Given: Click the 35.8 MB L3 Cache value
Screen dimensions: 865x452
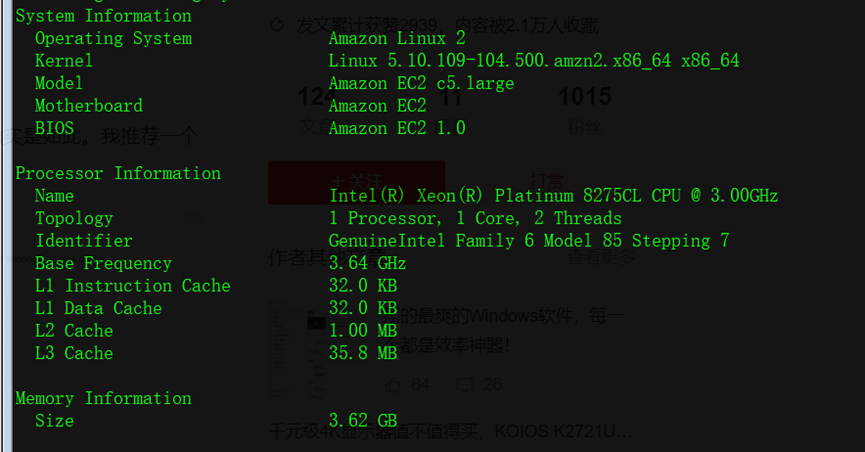Looking at the screenshot, I should tap(363, 353).
